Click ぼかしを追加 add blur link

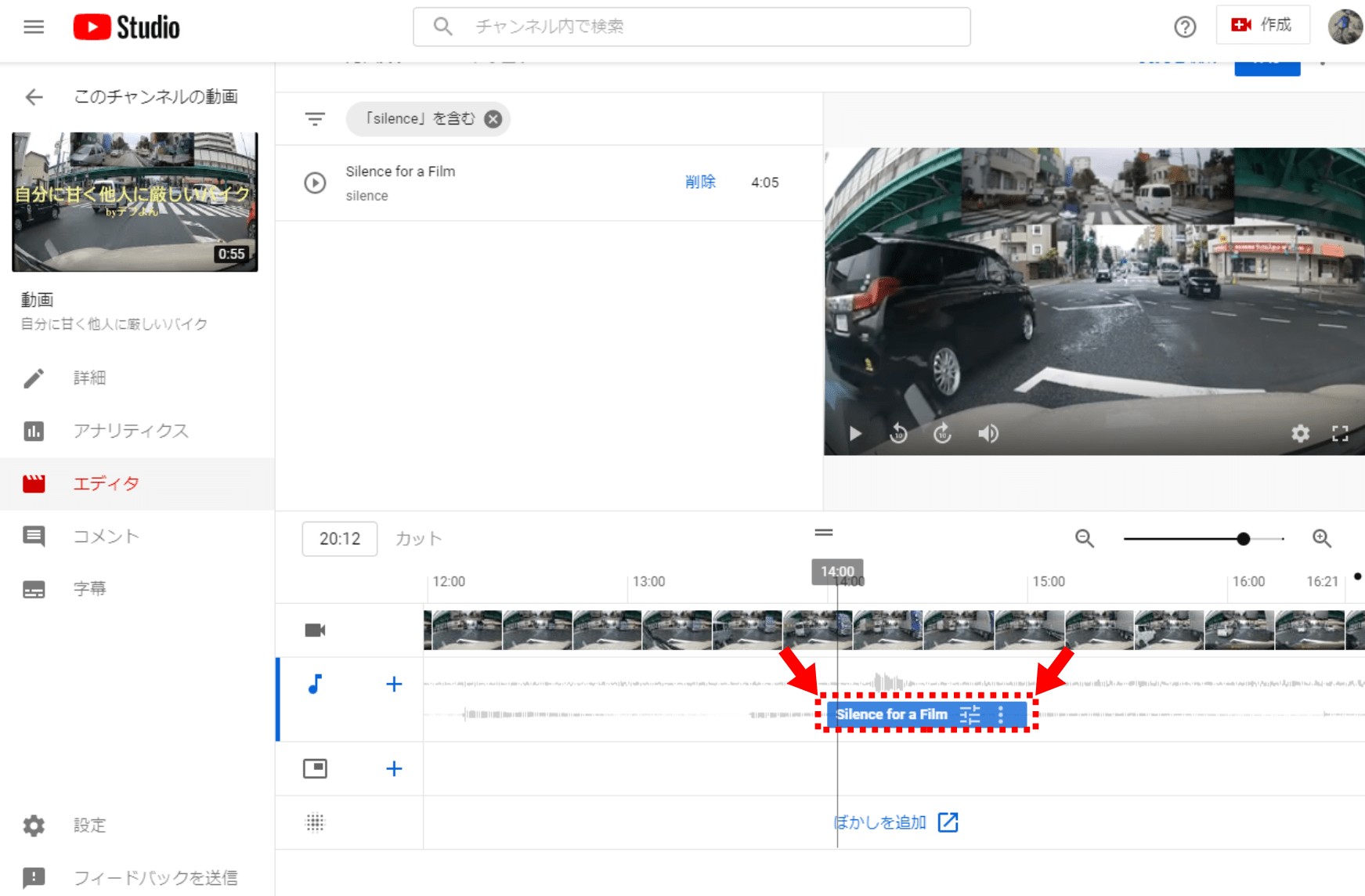coord(895,822)
